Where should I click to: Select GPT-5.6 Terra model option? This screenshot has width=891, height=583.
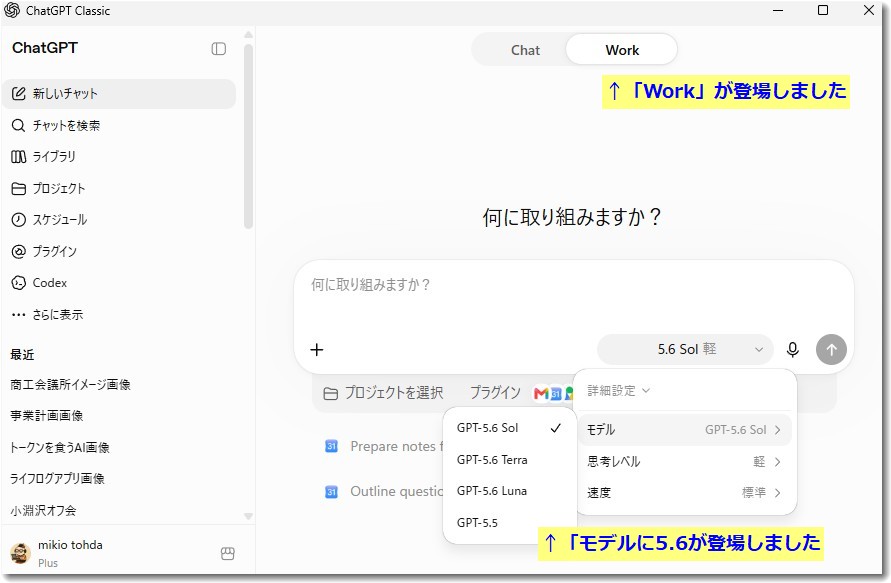[510, 460]
